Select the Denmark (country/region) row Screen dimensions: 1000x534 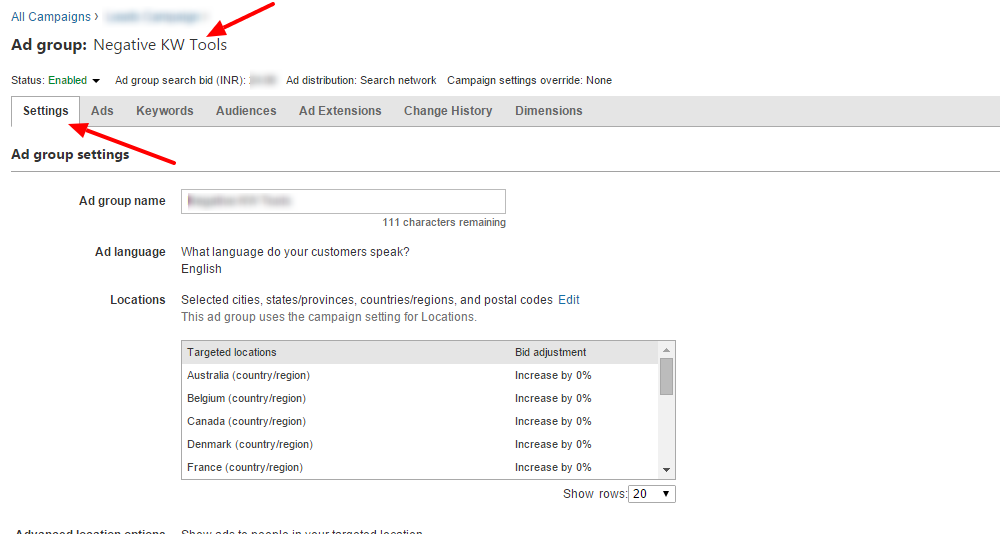(420, 444)
